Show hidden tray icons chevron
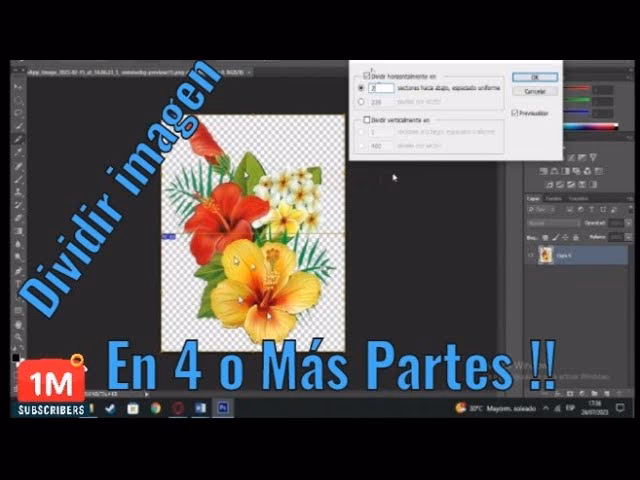This screenshot has height=480, width=640. coord(546,408)
